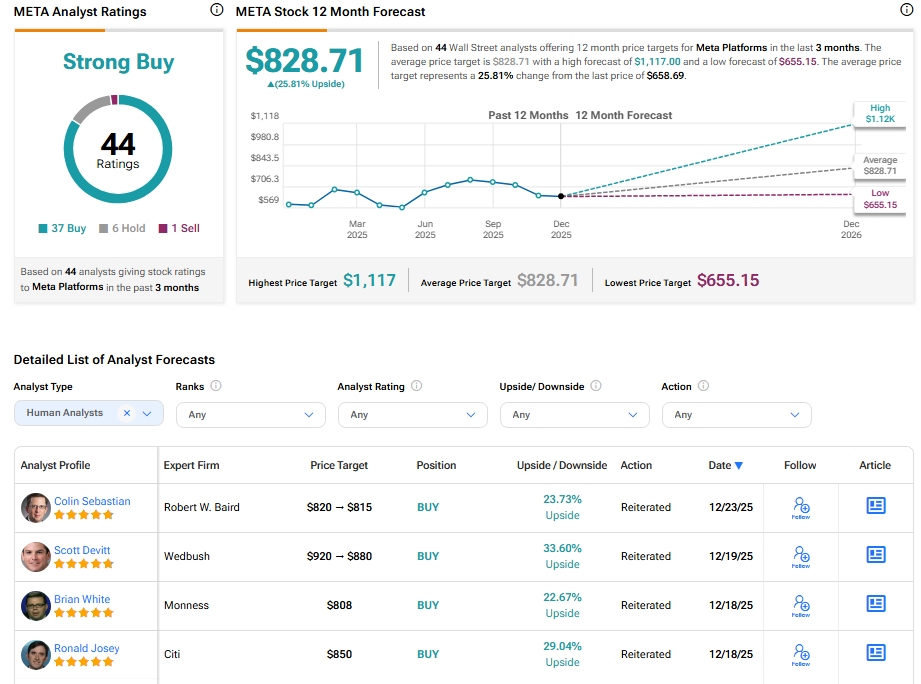Open the article for Brian White's Monness rating
Screen dimensions: 921x684
[876, 604]
